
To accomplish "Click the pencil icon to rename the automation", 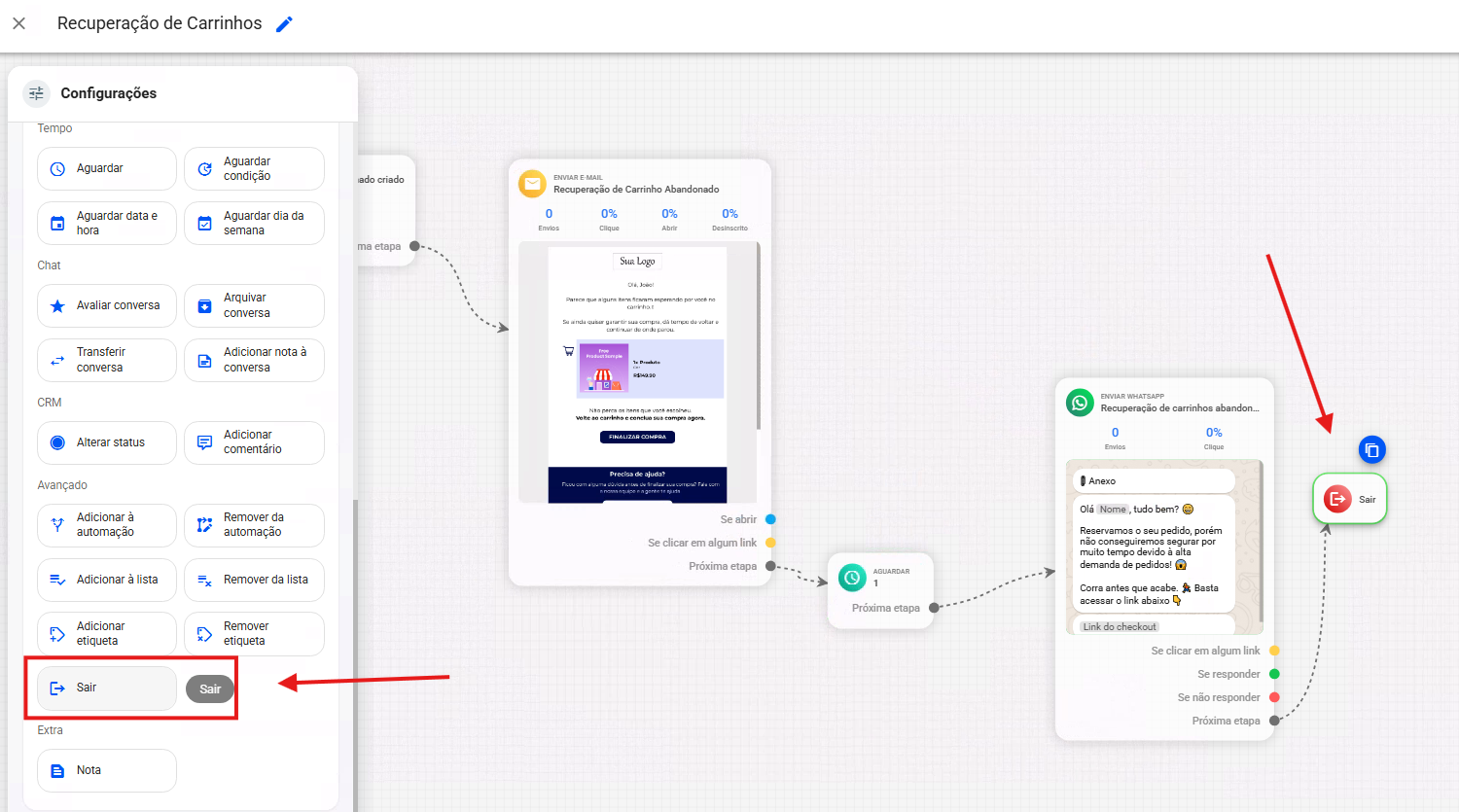I will (284, 24).
